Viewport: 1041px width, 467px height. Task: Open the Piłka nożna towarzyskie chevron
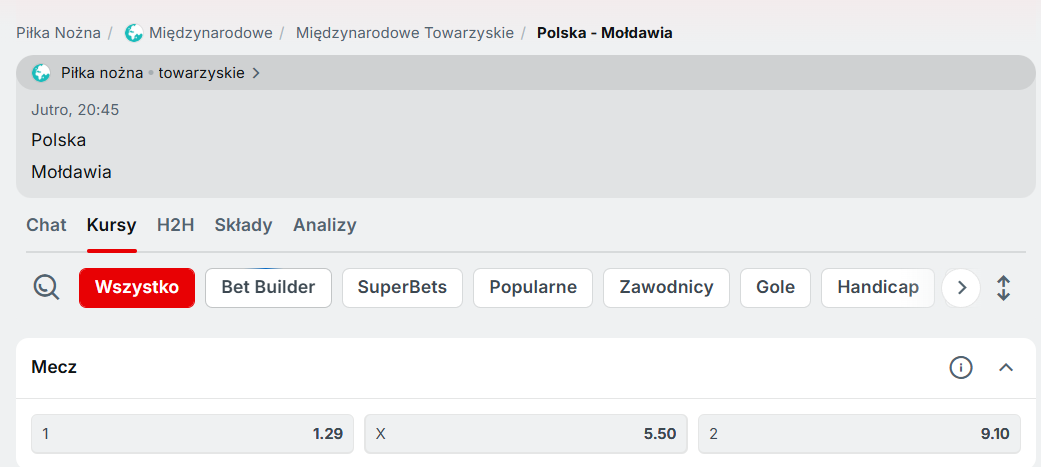point(256,73)
